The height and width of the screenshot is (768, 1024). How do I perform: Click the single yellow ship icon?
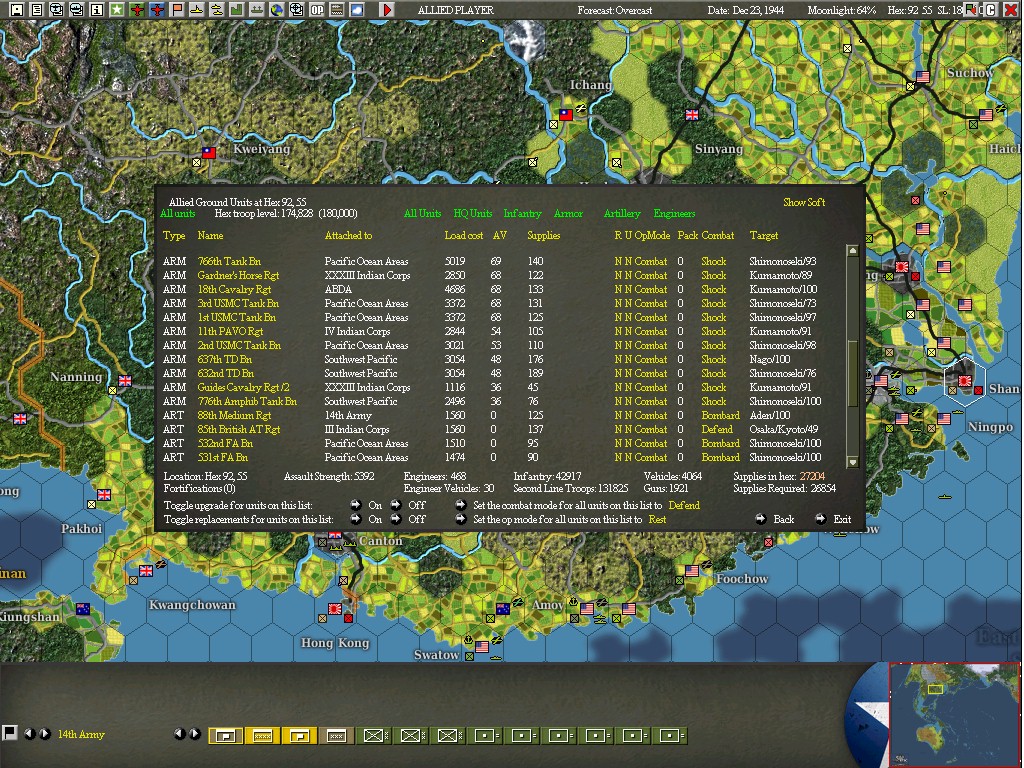[197, 9]
